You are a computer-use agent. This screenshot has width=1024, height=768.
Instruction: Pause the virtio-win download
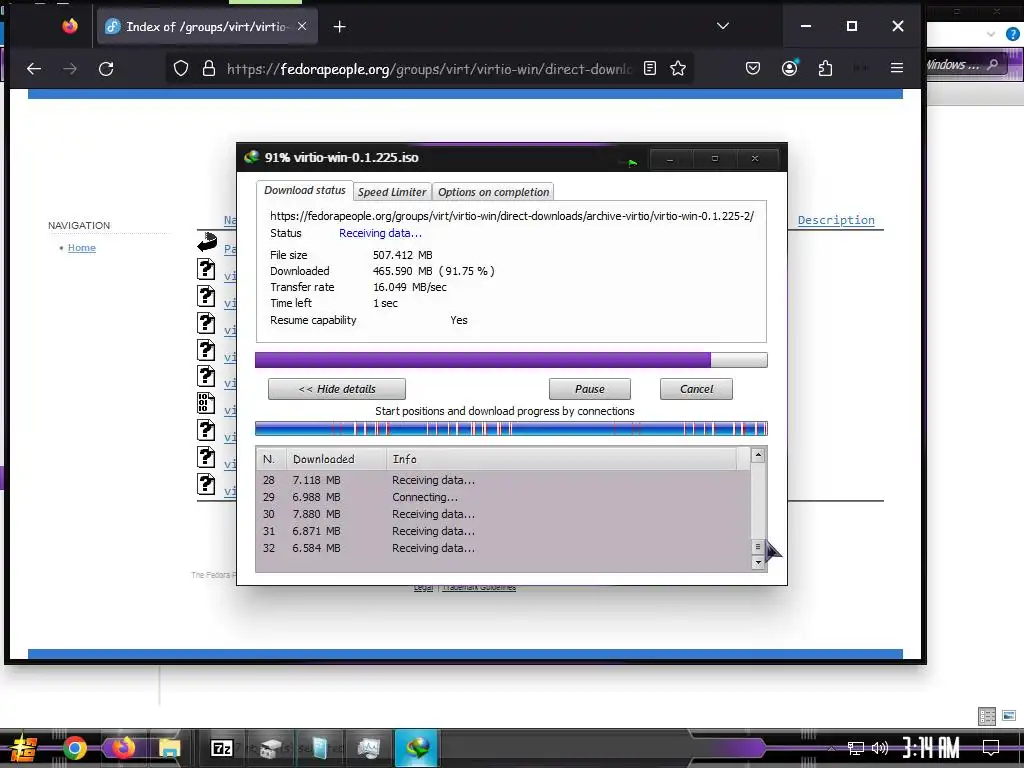[590, 389]
